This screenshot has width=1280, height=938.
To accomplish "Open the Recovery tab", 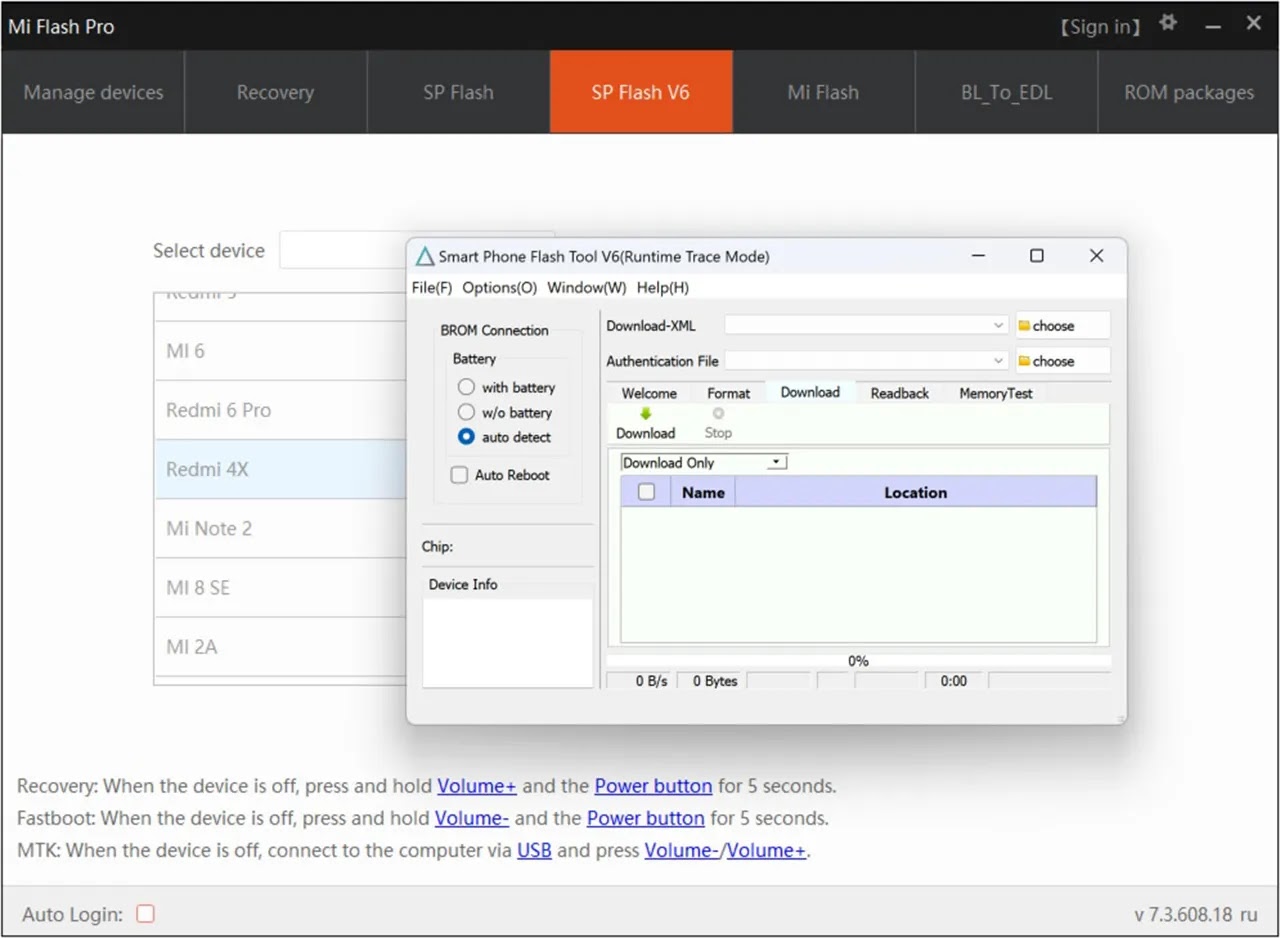I will tap(275, 92).
